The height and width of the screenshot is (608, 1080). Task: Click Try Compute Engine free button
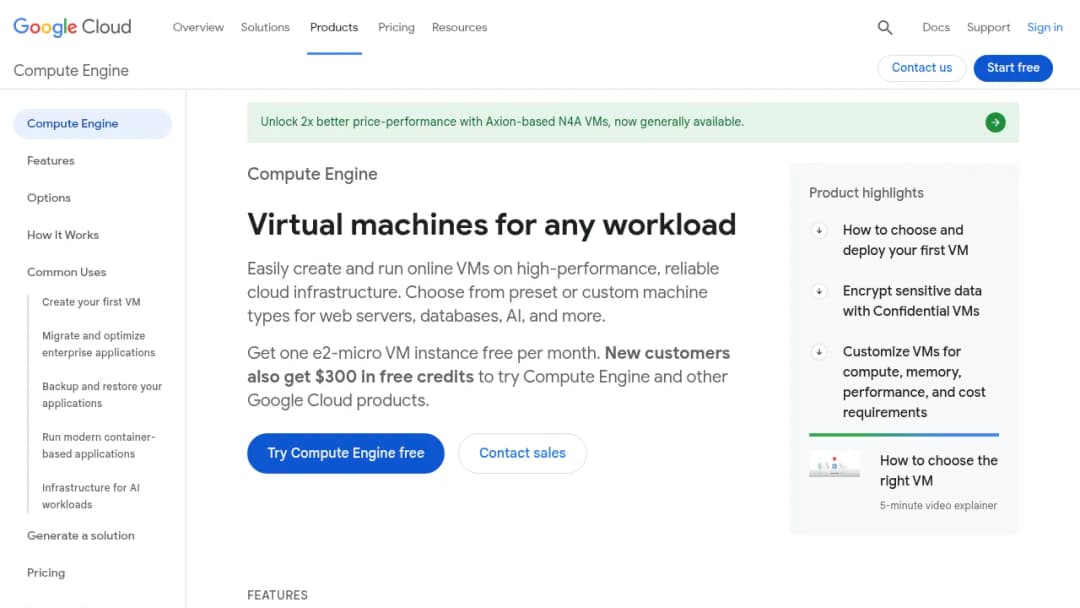coord(346,453)
